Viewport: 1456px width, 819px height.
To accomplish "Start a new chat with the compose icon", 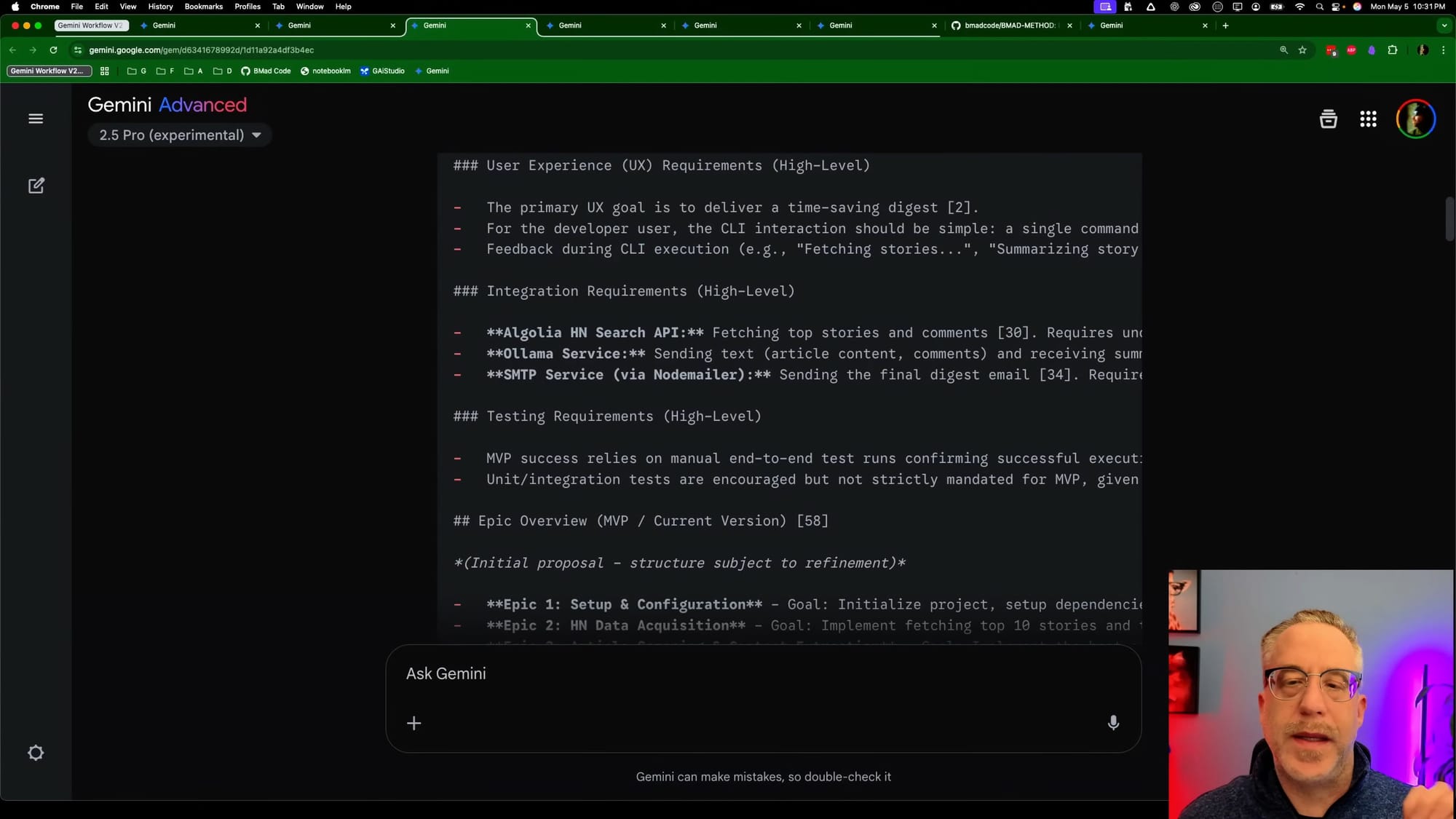I will (x=36, y=186).
